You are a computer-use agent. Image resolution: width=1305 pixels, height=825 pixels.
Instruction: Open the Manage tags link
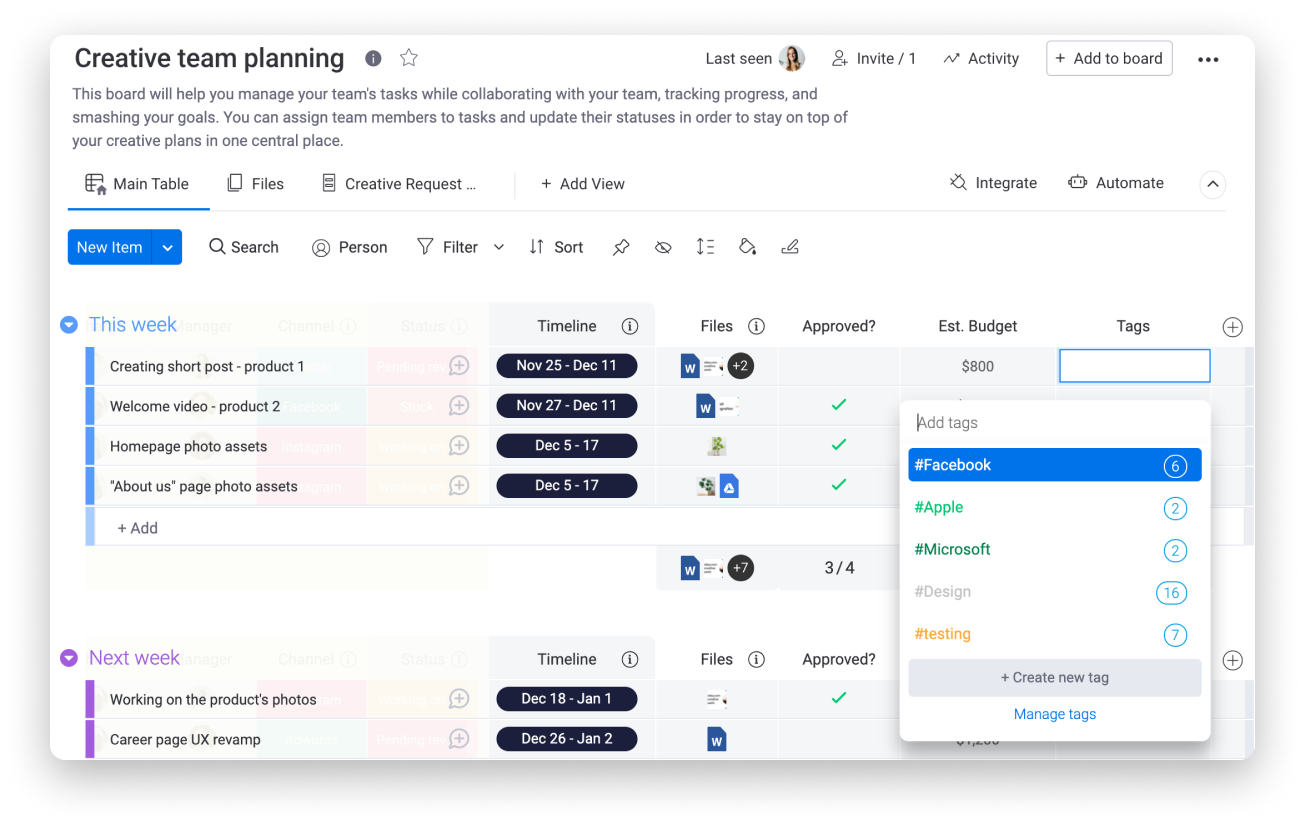tap(1054, 714)
